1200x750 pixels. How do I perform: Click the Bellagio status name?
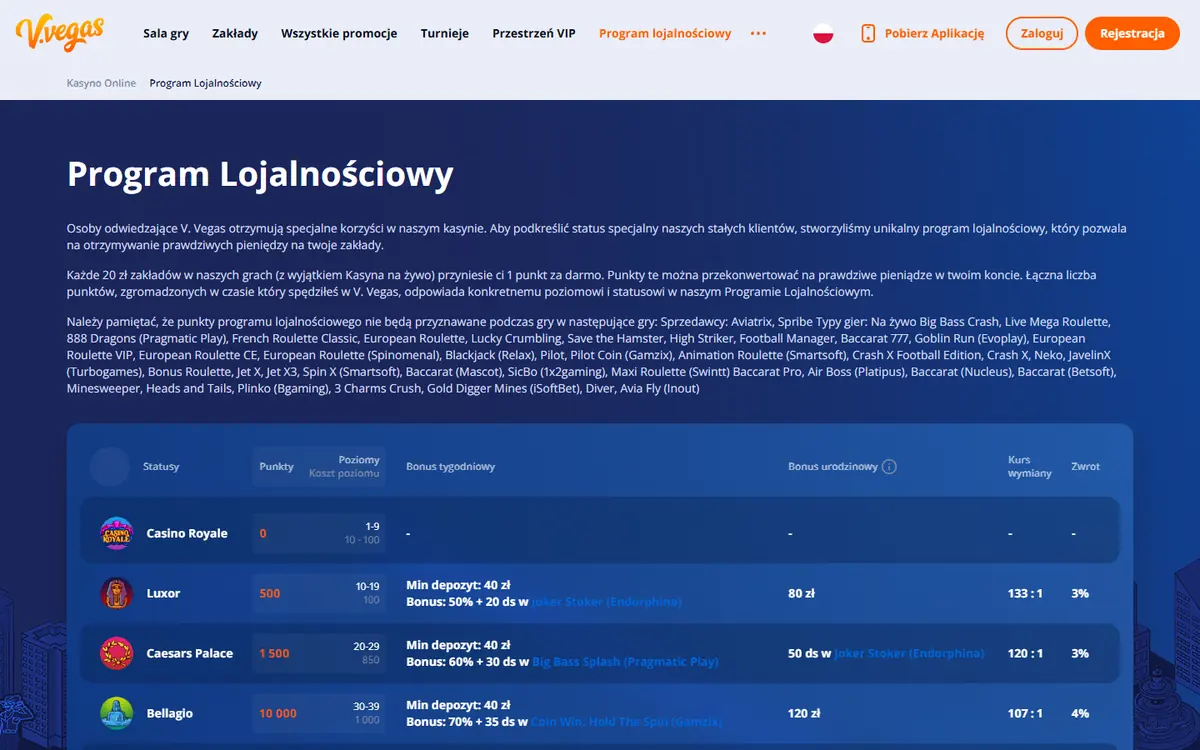point(170,713)
